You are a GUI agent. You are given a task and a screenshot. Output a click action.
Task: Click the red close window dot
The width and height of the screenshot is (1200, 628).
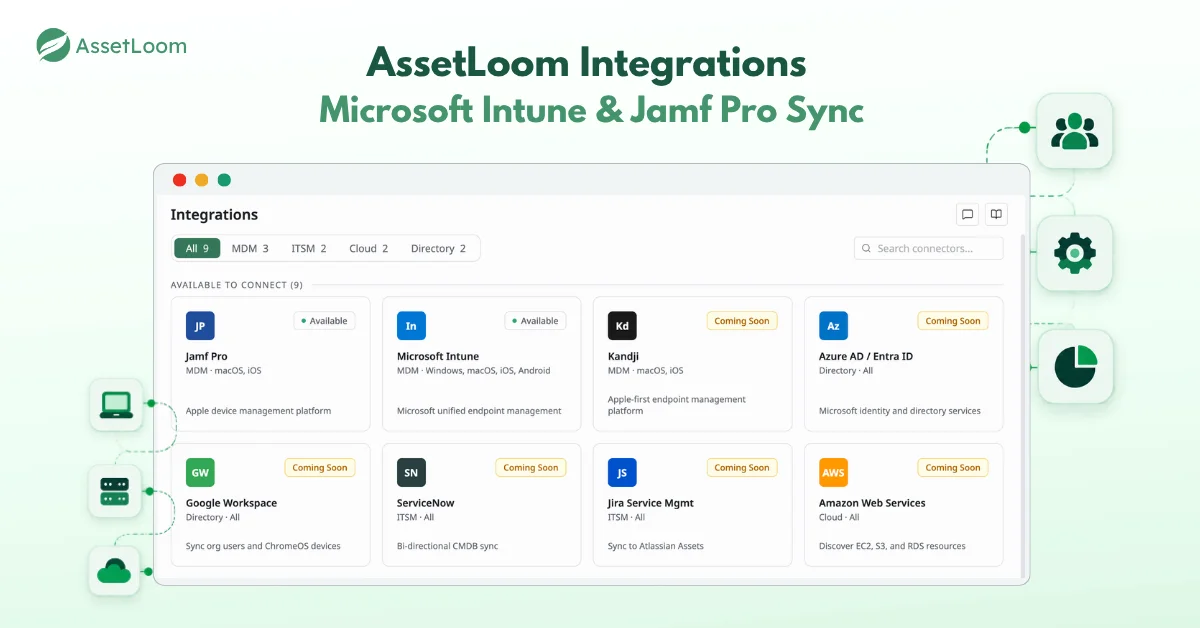pos(180,180)
